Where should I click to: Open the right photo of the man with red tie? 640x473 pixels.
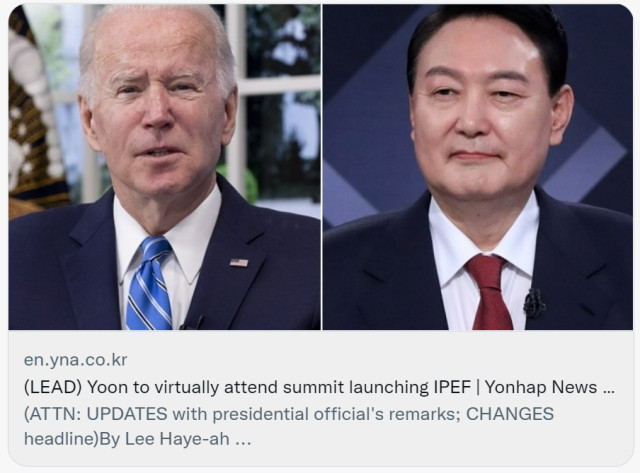tap(478, 167)
